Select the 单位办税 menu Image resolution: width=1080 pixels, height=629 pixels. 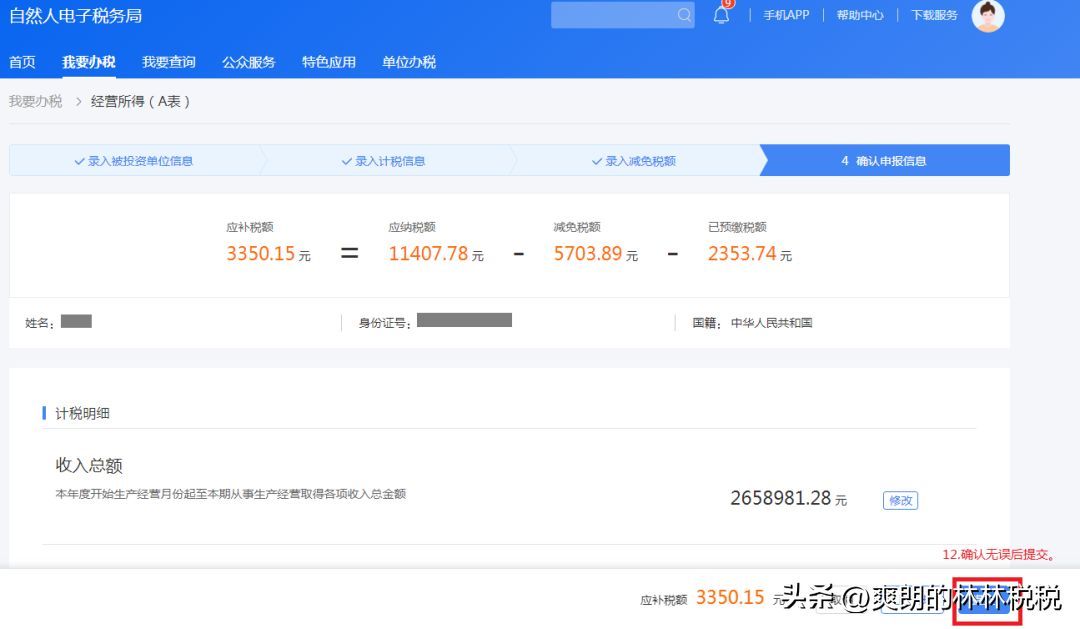(x=407, y=61)
